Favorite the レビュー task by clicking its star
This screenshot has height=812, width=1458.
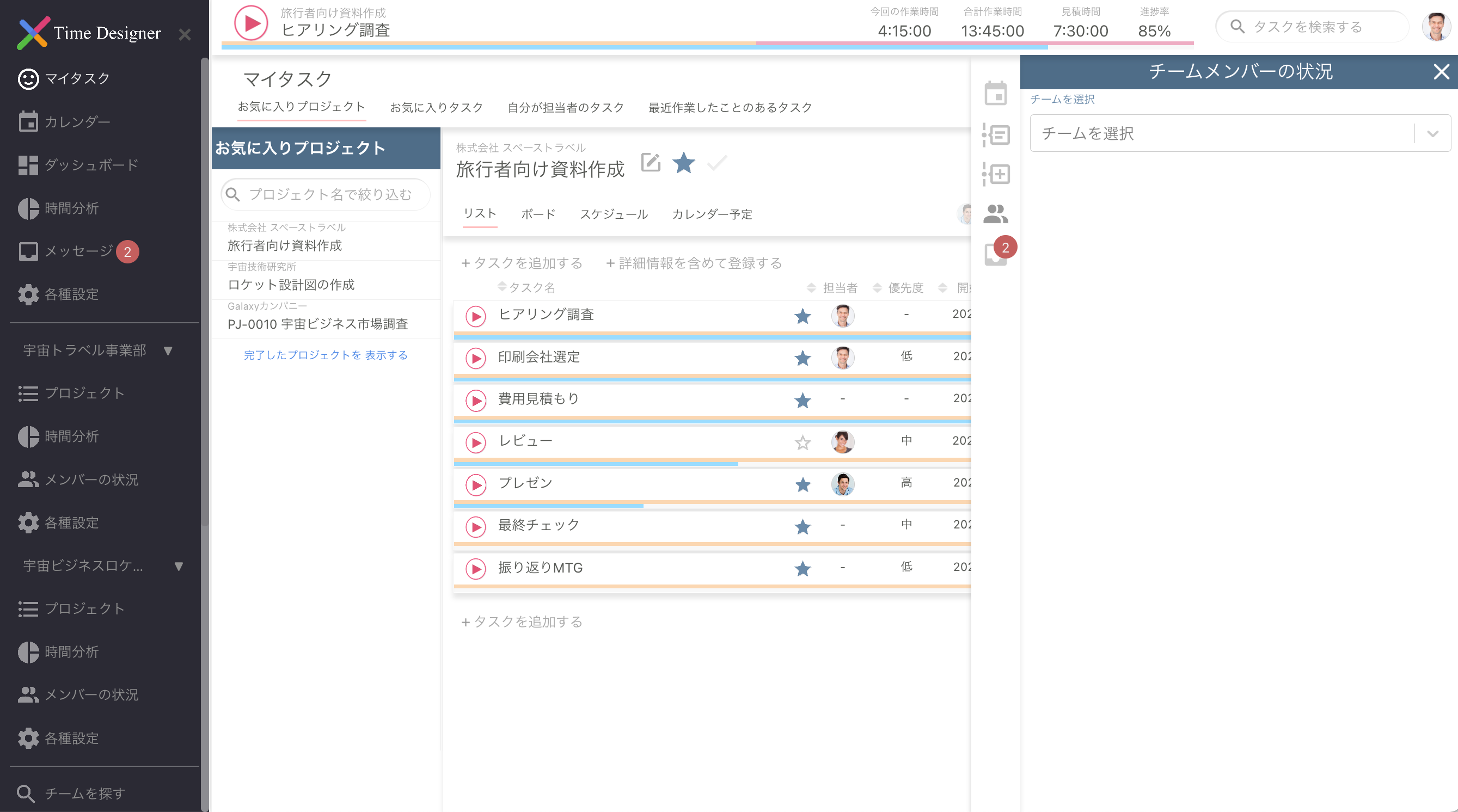click(x=802, y=442)
